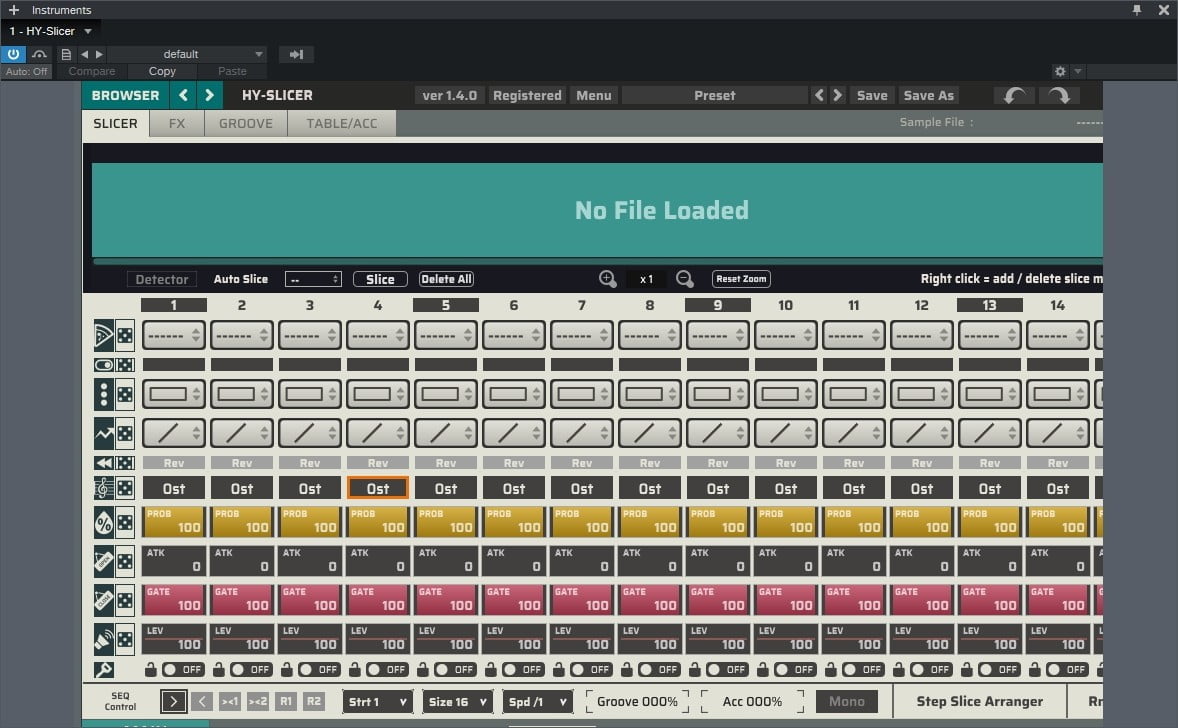Randomize gate values with dice icon
Image resolution: width=1178 pixels, height=728 pixels.
(x=125, y=600)
